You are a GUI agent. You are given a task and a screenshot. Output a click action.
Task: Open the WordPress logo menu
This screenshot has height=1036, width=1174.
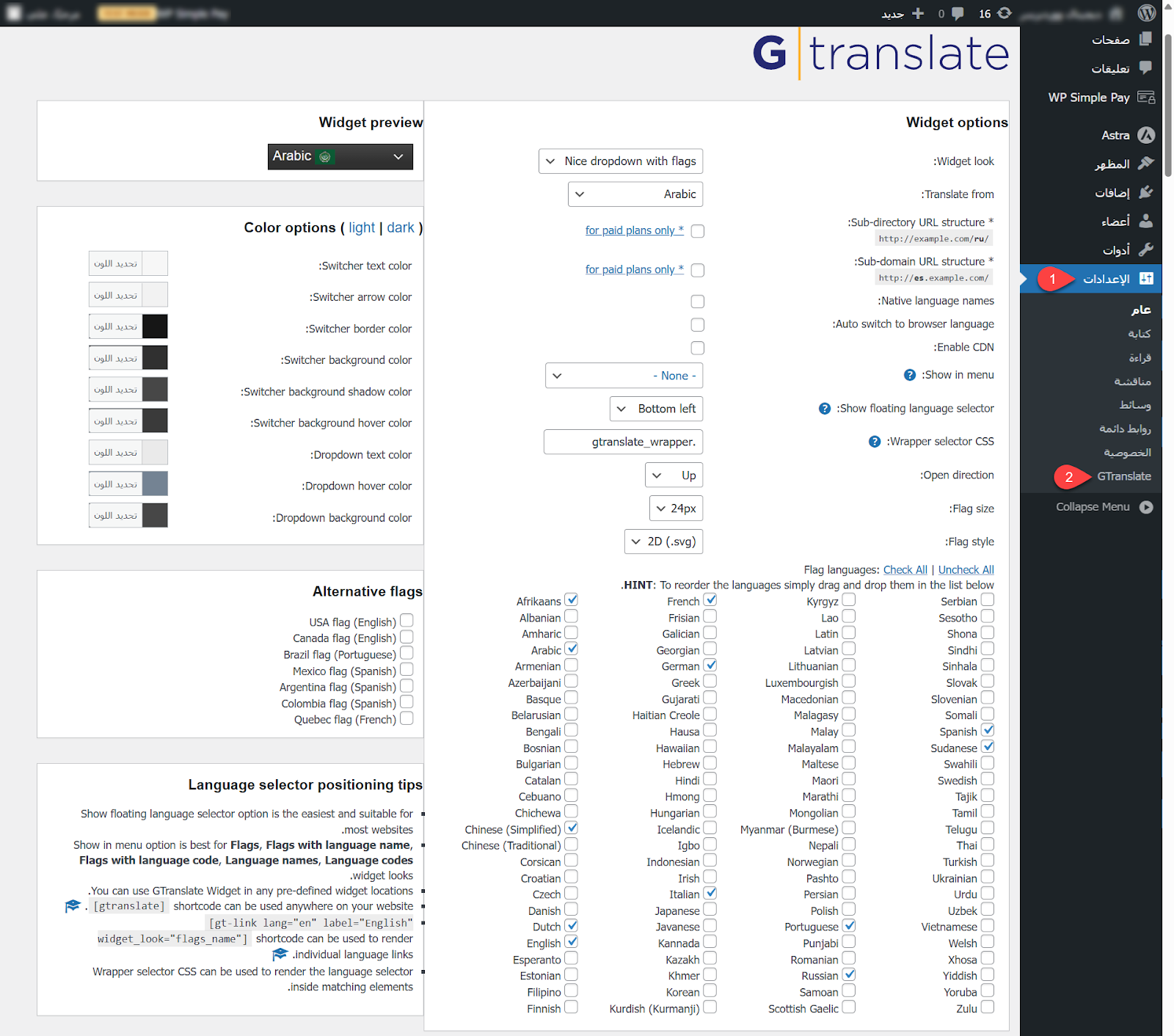click(x=1148, y=13)
